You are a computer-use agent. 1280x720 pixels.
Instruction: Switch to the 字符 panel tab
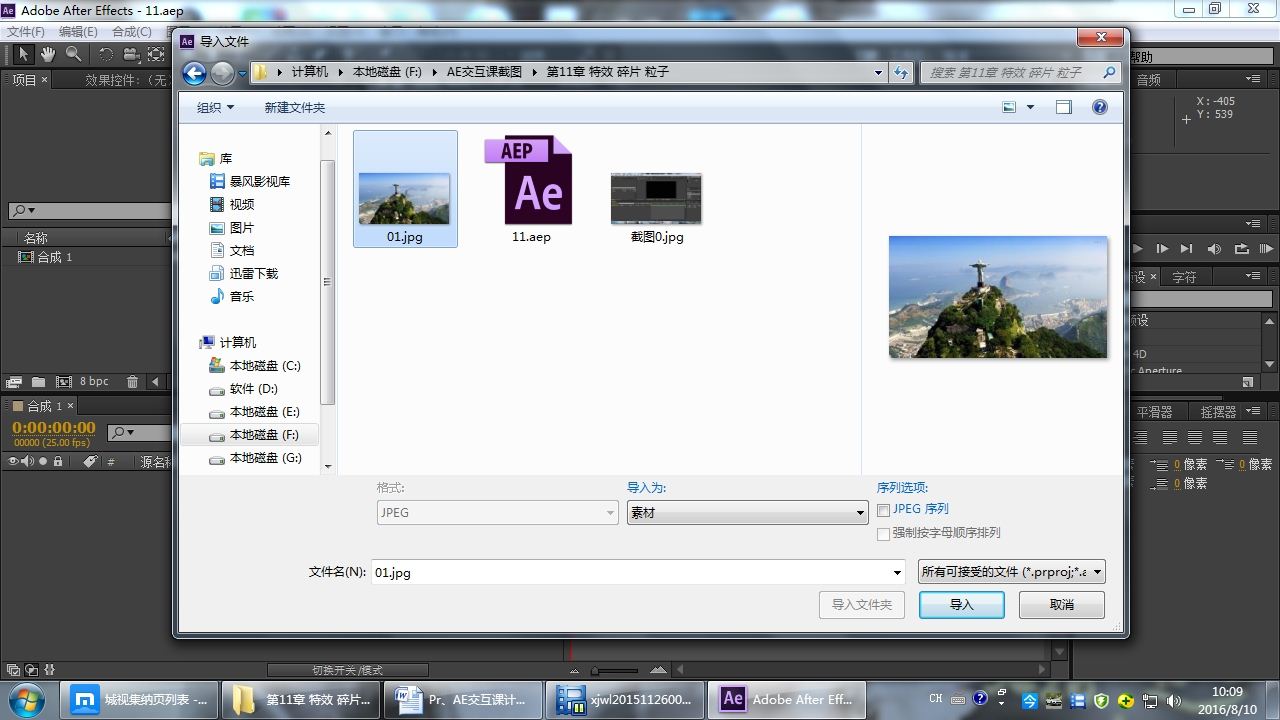coord(1184,277)
